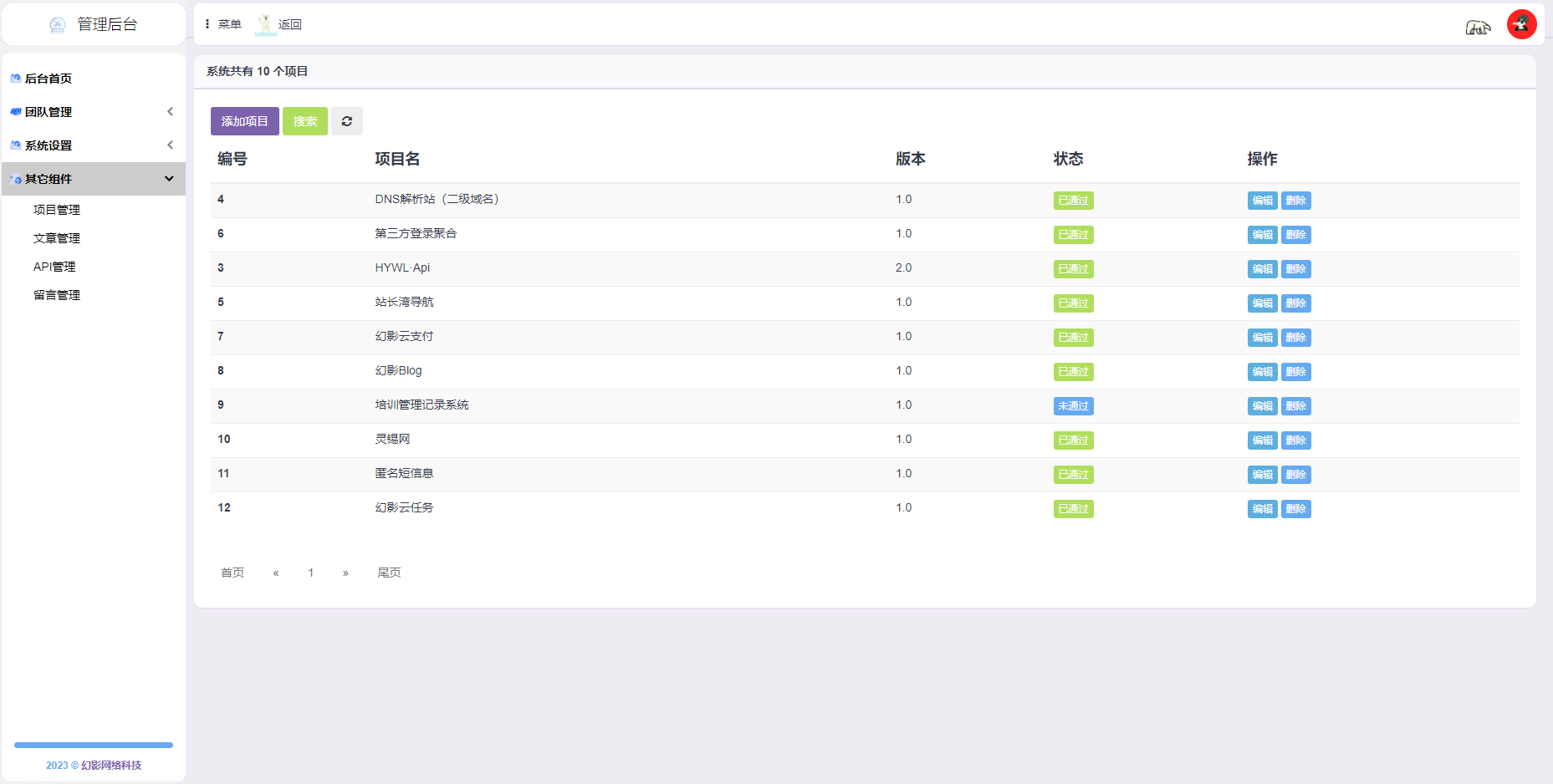Click the 菜单 three-dot menu icon

click(x=207, y=24)
